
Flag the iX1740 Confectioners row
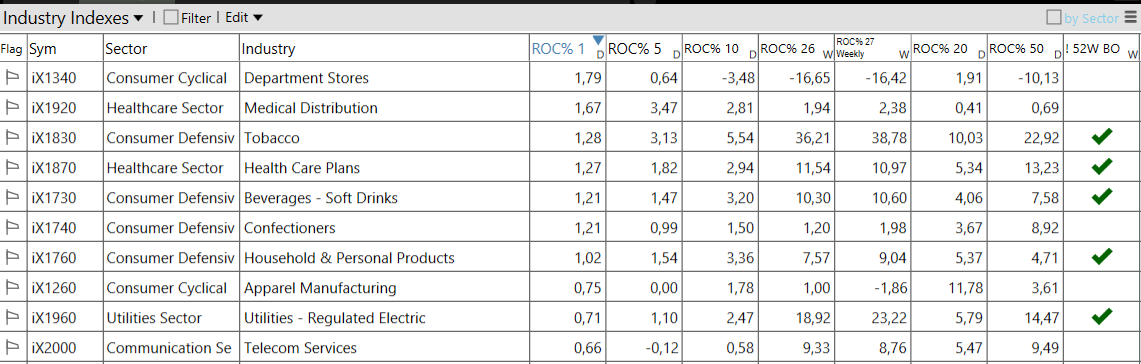pos(12,228)
